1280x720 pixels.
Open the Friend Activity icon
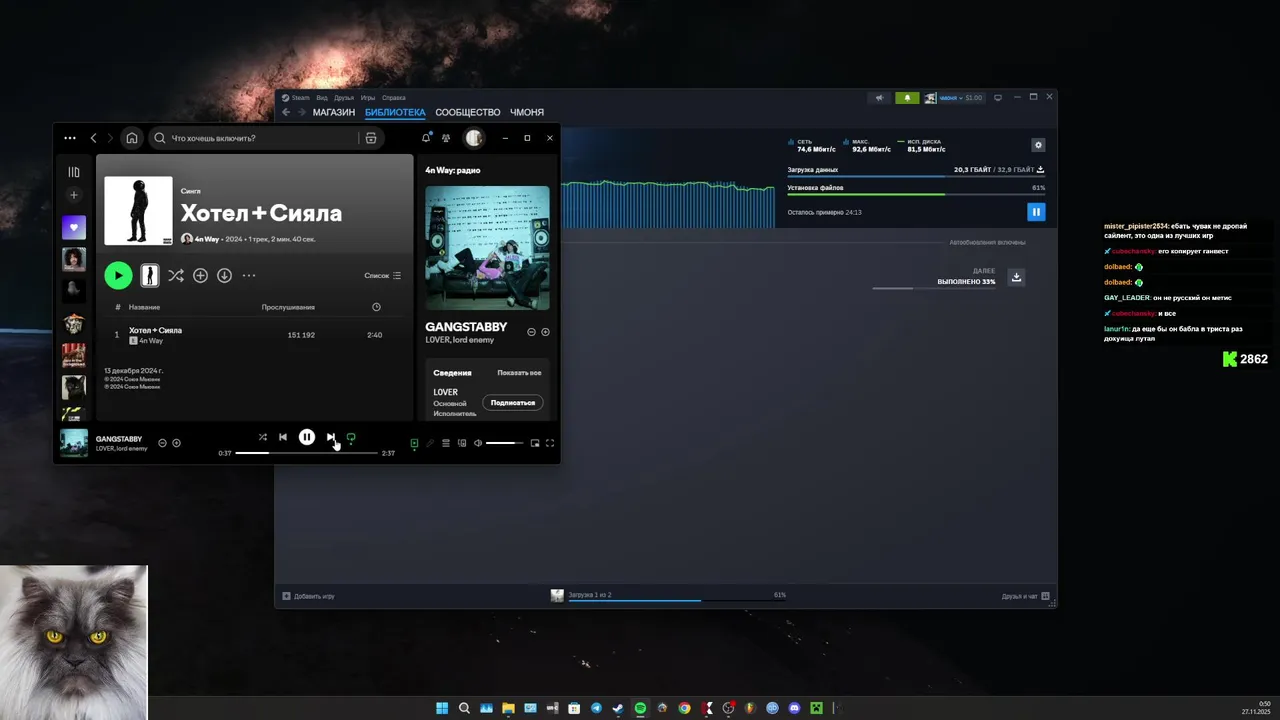tap(446, 138)
